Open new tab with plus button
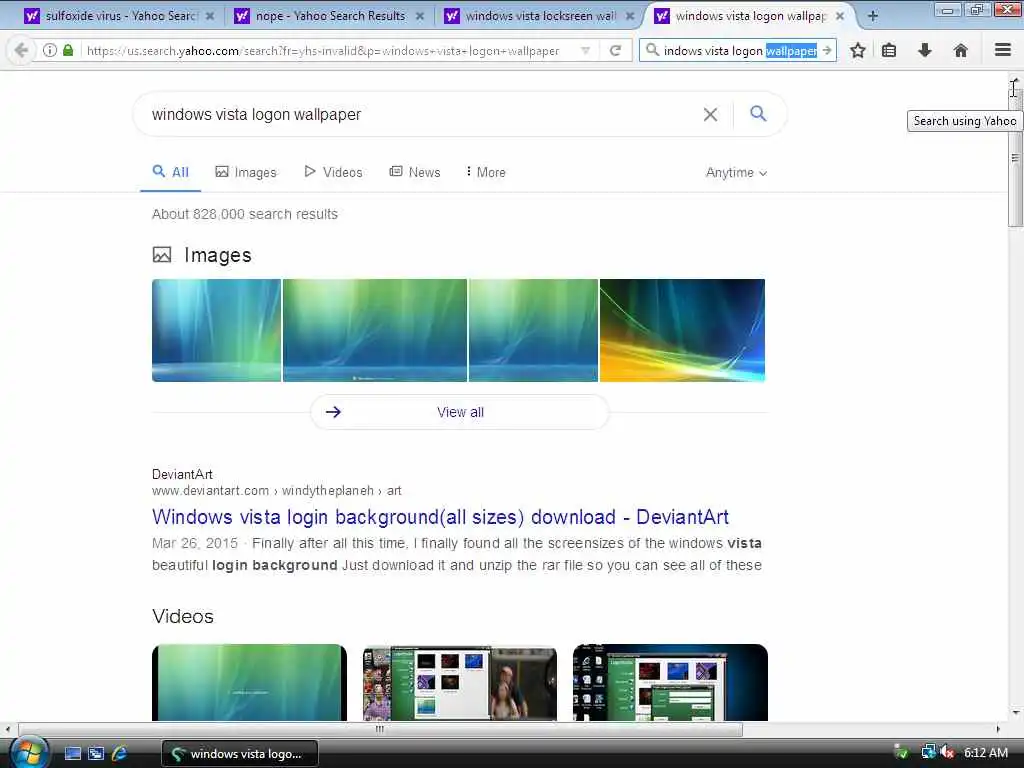1024x768 pixels. click(x=873, y=16)
